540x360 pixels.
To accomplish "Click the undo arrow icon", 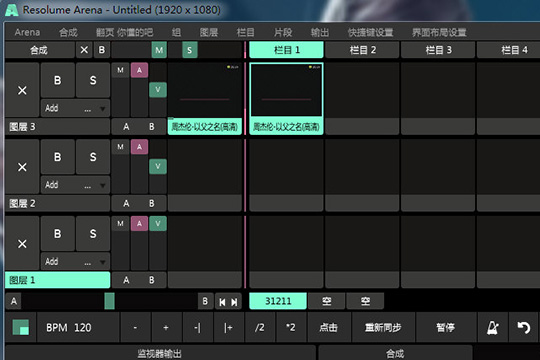I will click(523, 327).
